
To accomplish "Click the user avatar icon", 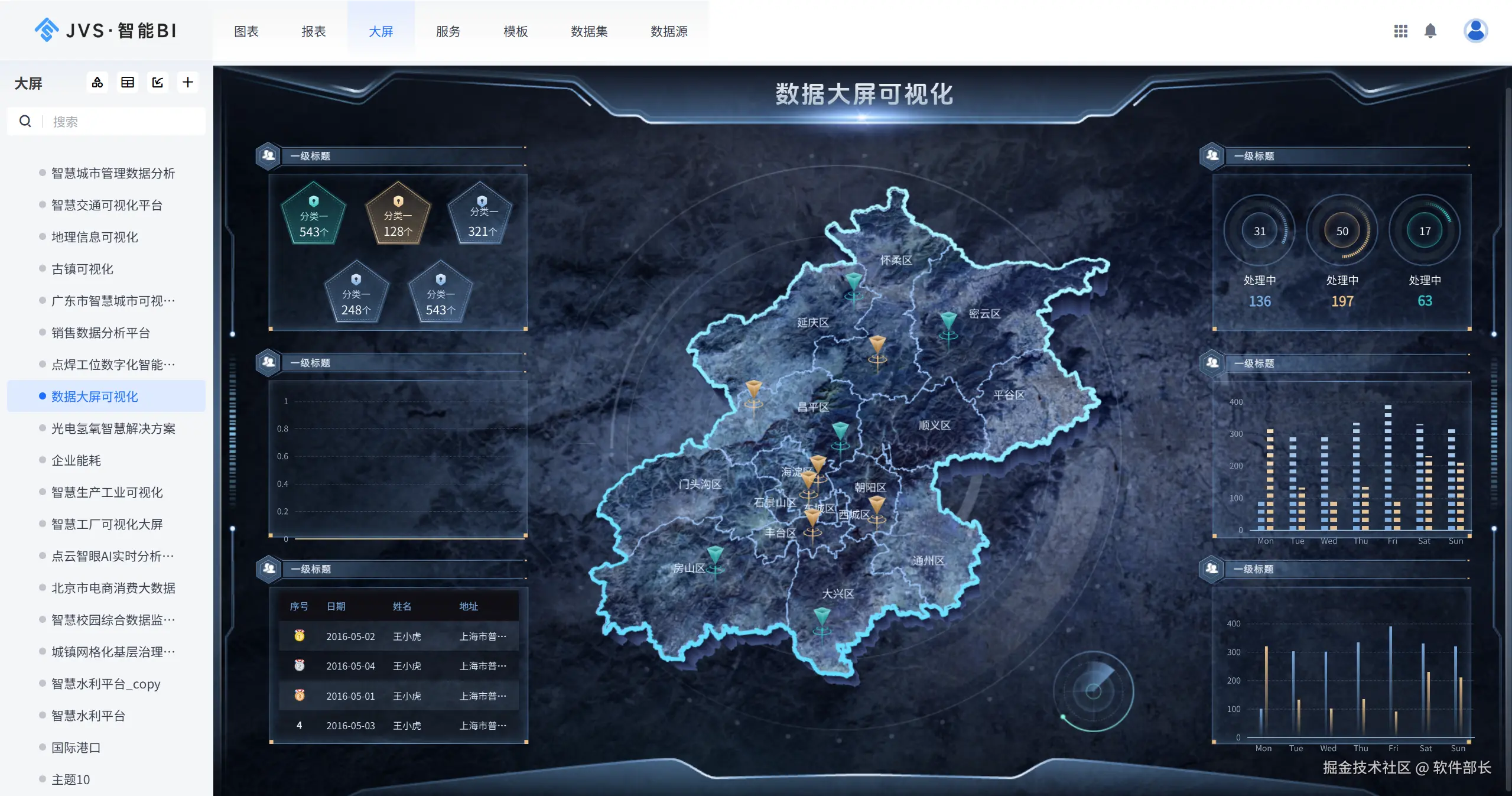I will pos(1475,31).
